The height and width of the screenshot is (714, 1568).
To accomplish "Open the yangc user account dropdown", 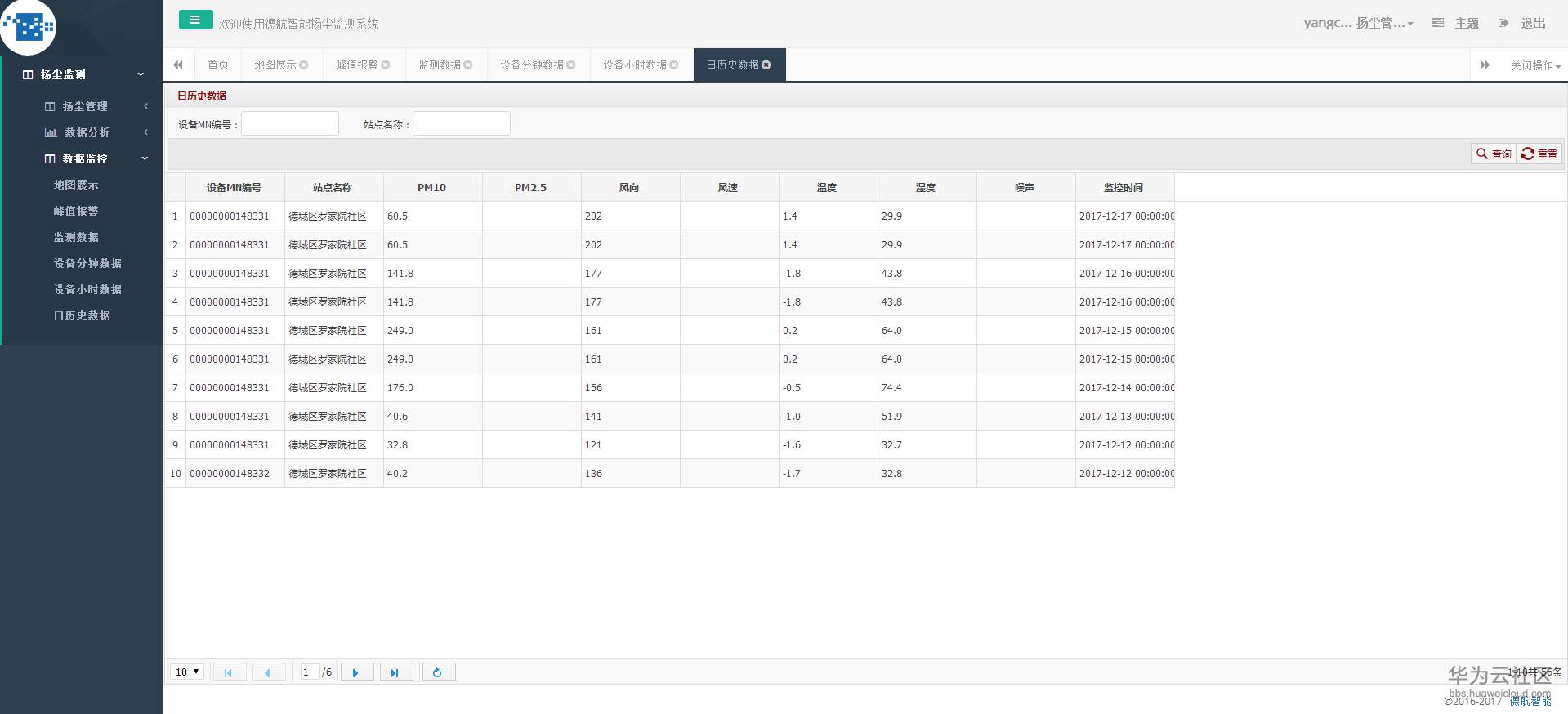I will 1358,24.
